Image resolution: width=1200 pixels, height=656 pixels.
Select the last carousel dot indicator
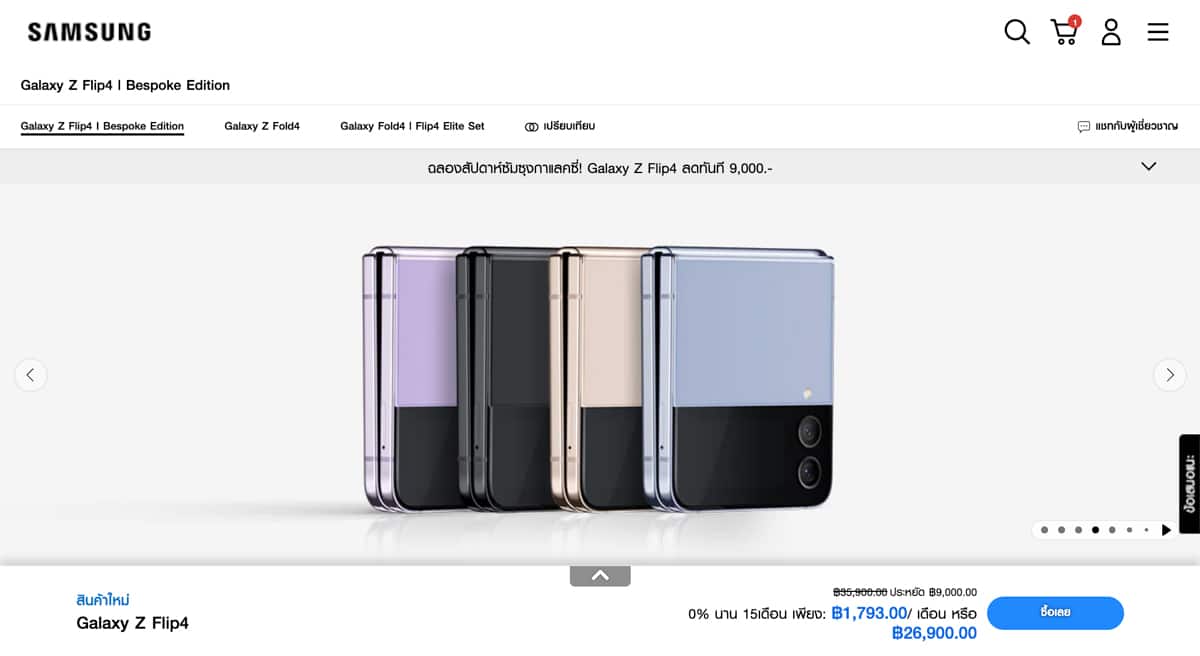(x=1146, y=530)
